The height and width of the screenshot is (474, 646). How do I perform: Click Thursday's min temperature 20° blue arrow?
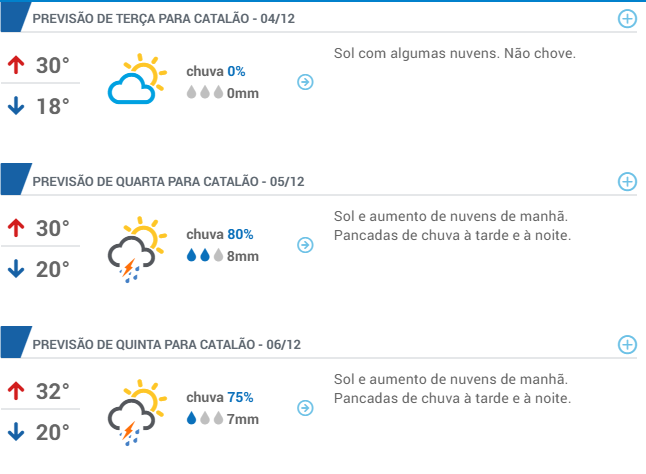click(15, 432)
